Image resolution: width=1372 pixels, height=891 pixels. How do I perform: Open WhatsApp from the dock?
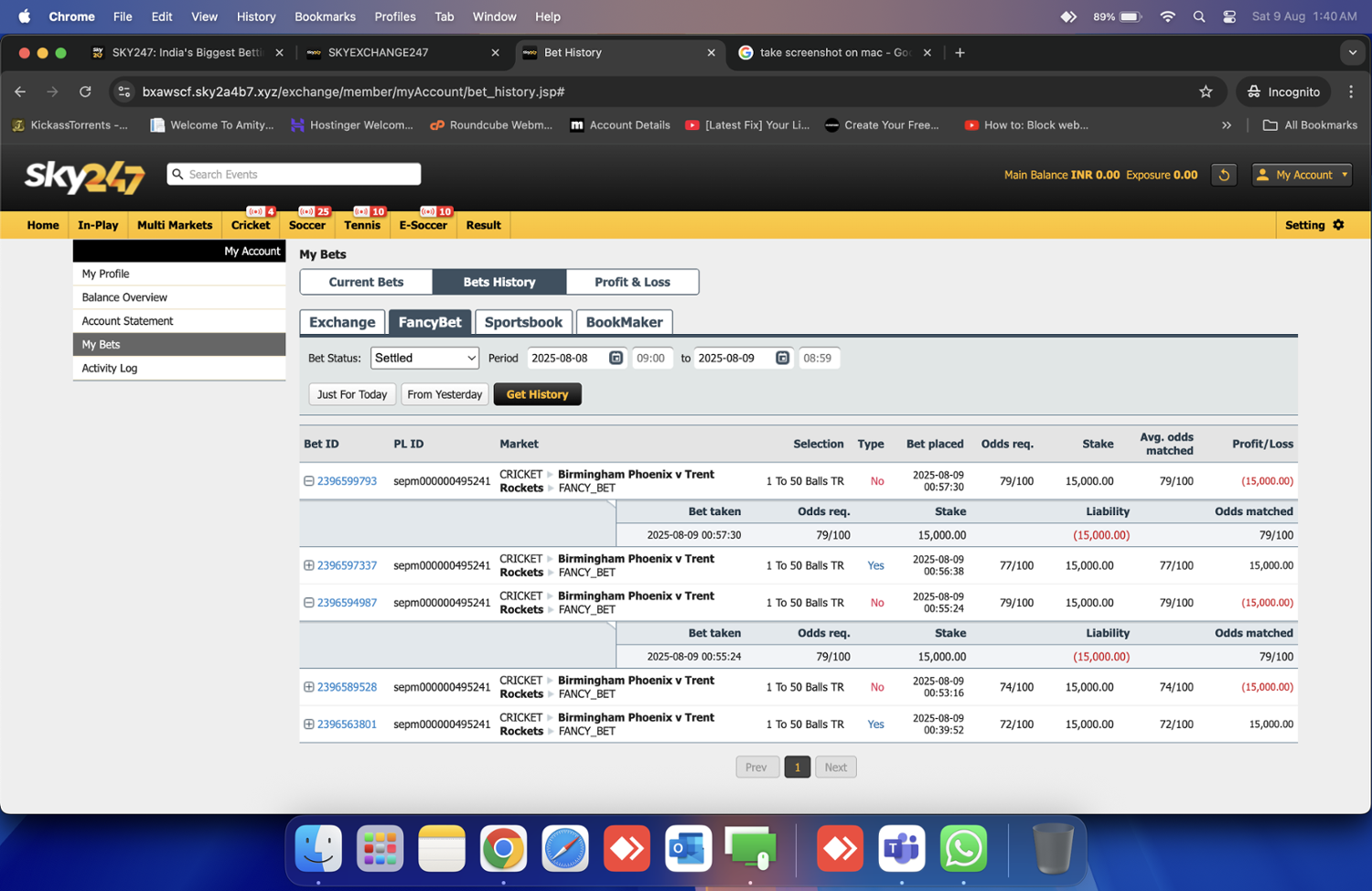pos(963,848)
